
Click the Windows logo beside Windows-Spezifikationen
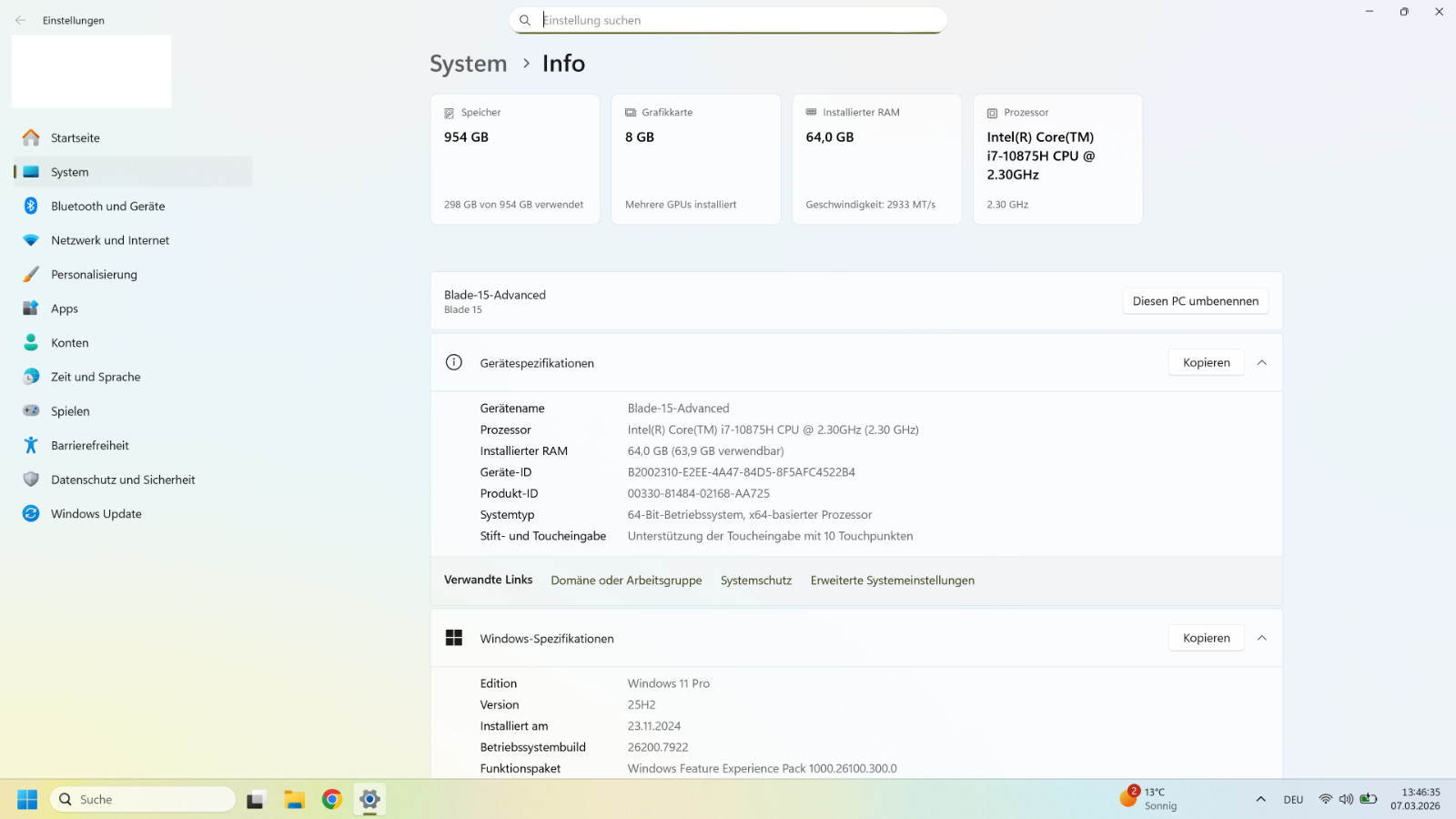454,638
